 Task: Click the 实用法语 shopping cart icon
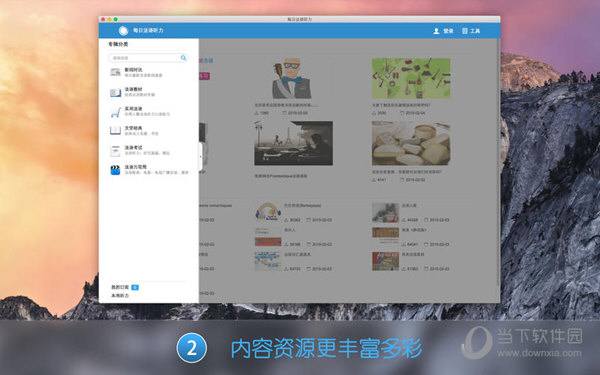[x=116, y=112]
